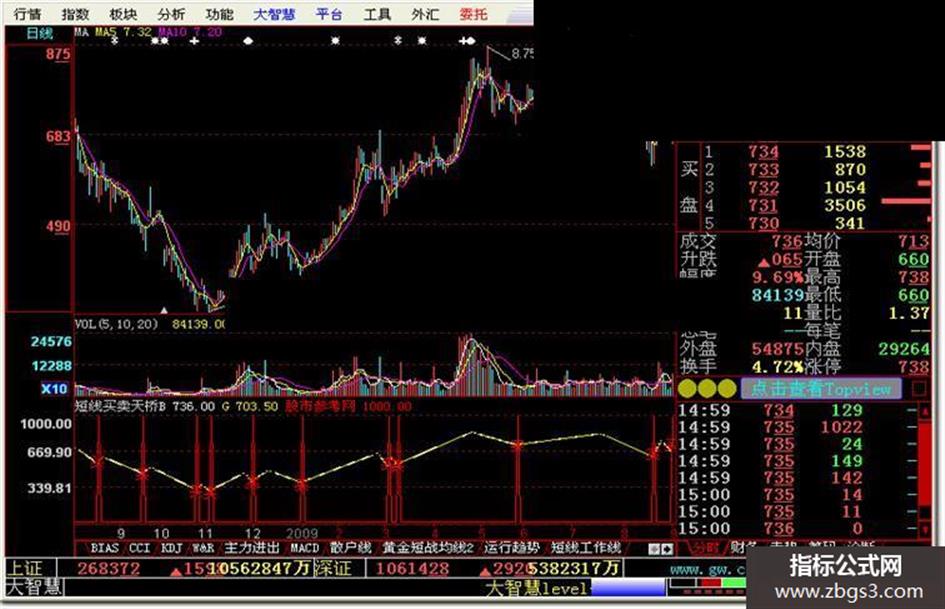Viewport: 945px width, 609px height.
Task: Click the middle star info marker above chart
Action: pos(336,41)
